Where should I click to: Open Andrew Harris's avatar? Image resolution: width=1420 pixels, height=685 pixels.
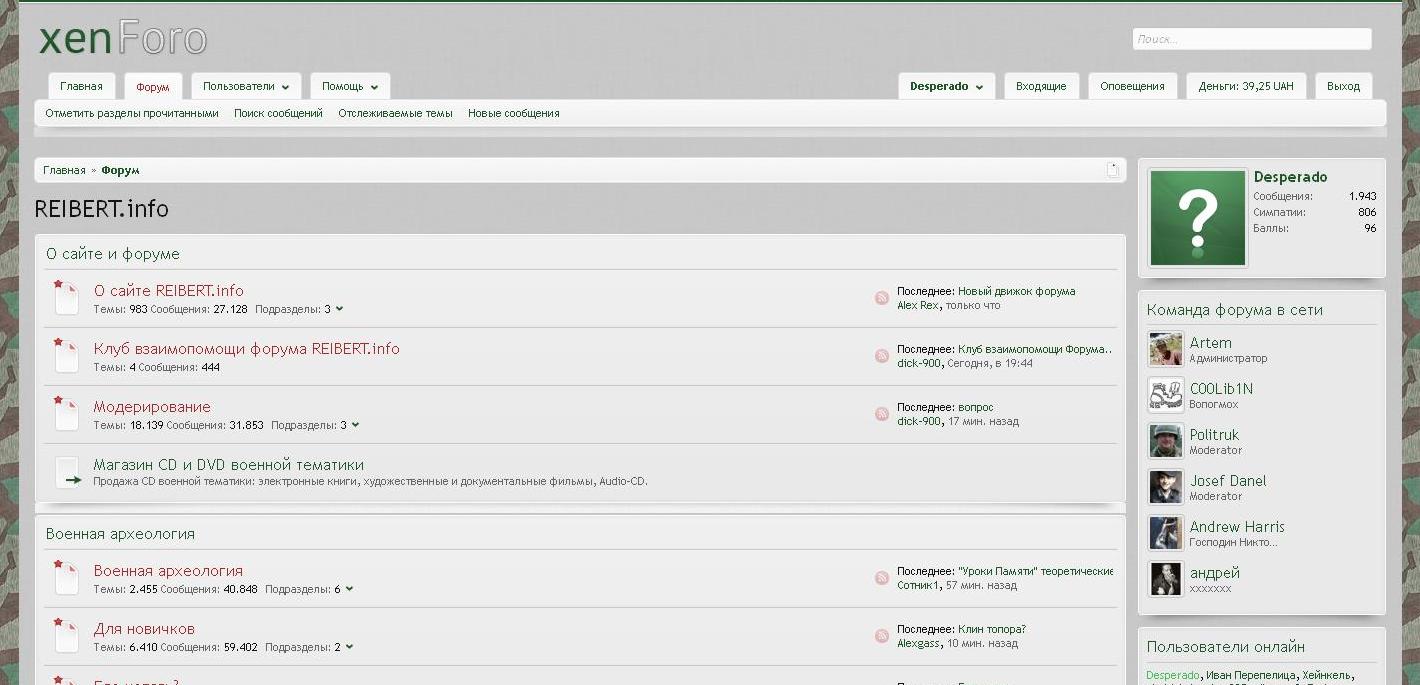[x=1166, y=534]
